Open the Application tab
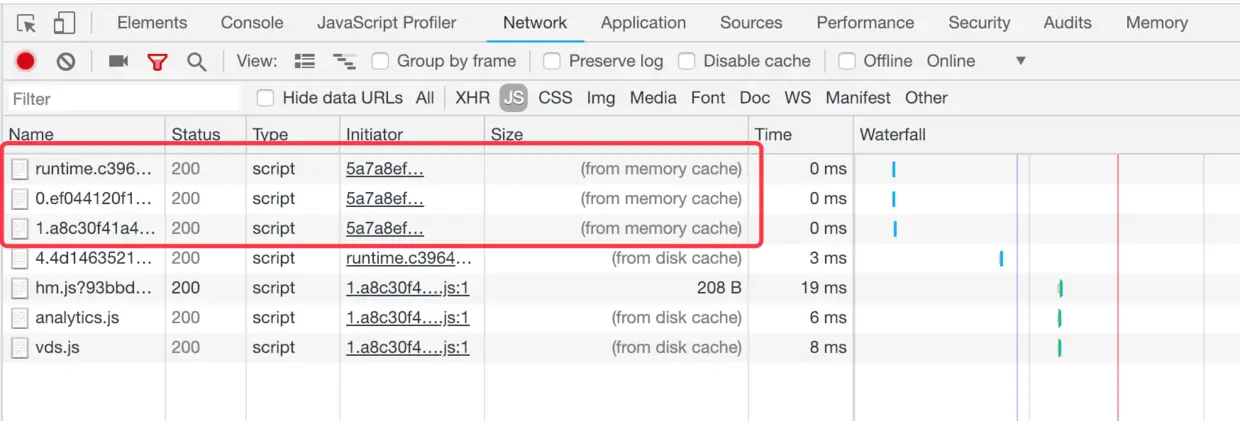 pos(643,23)
